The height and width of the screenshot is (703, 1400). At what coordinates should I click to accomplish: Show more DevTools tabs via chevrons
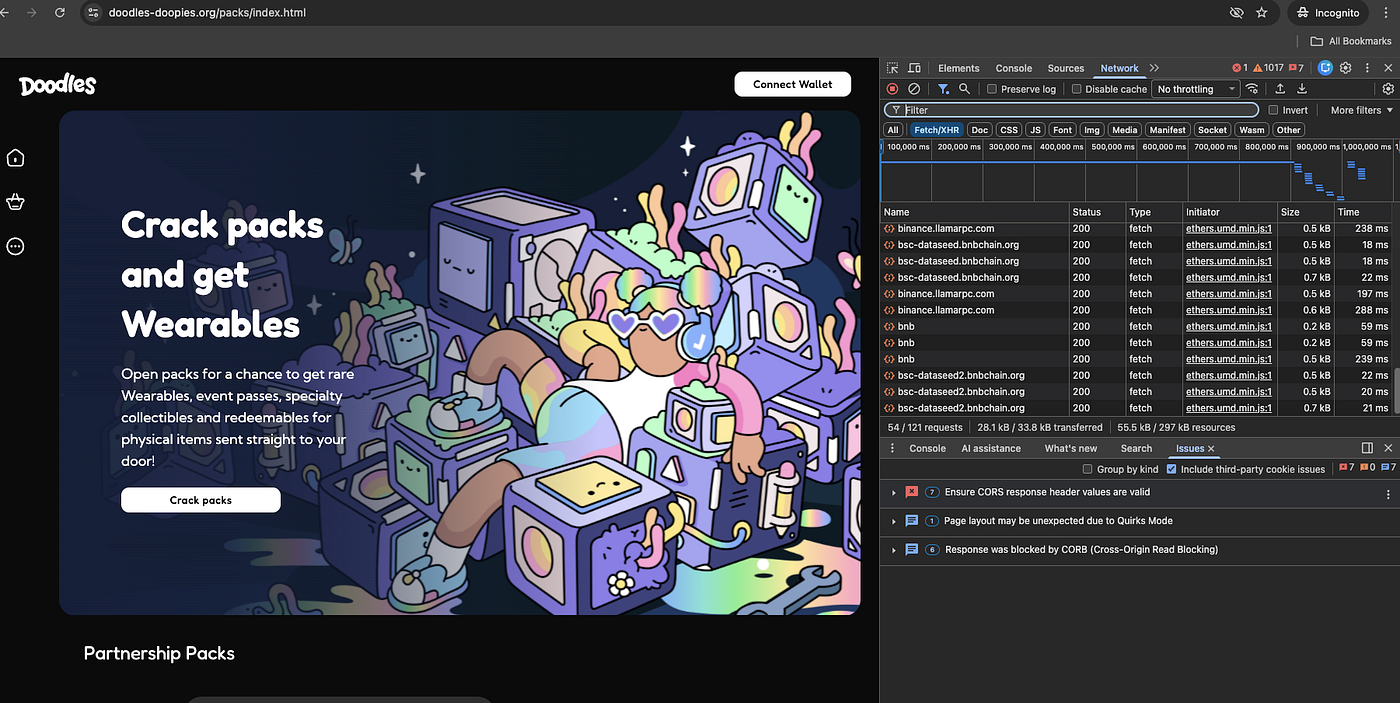click(x=1154, y=68)
